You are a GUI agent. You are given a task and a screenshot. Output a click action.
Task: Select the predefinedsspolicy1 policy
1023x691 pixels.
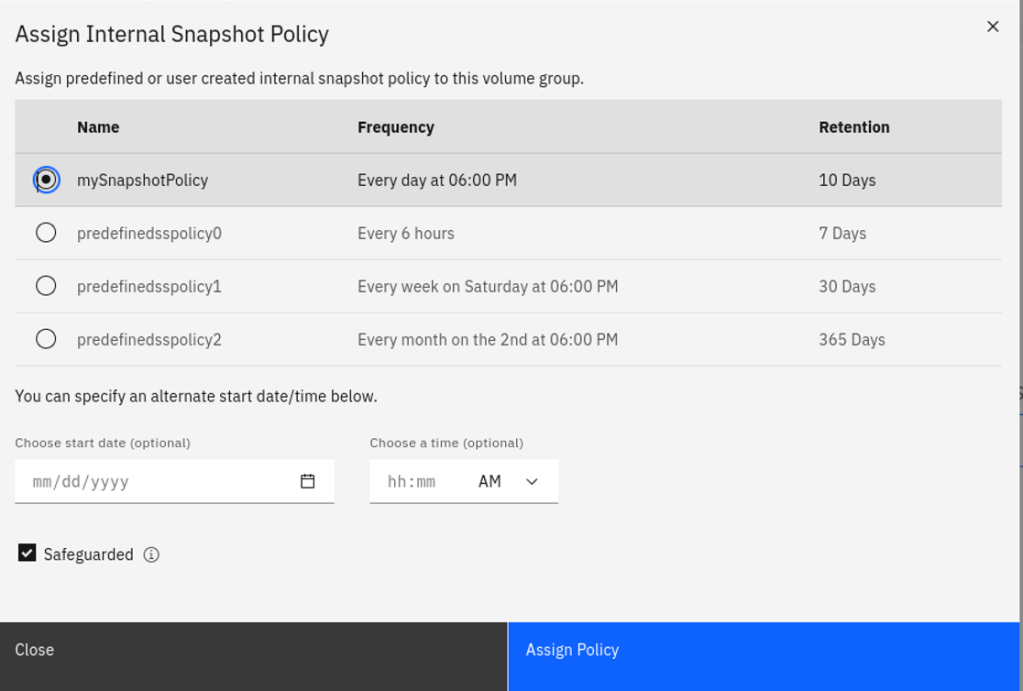(x=46, y=286)
